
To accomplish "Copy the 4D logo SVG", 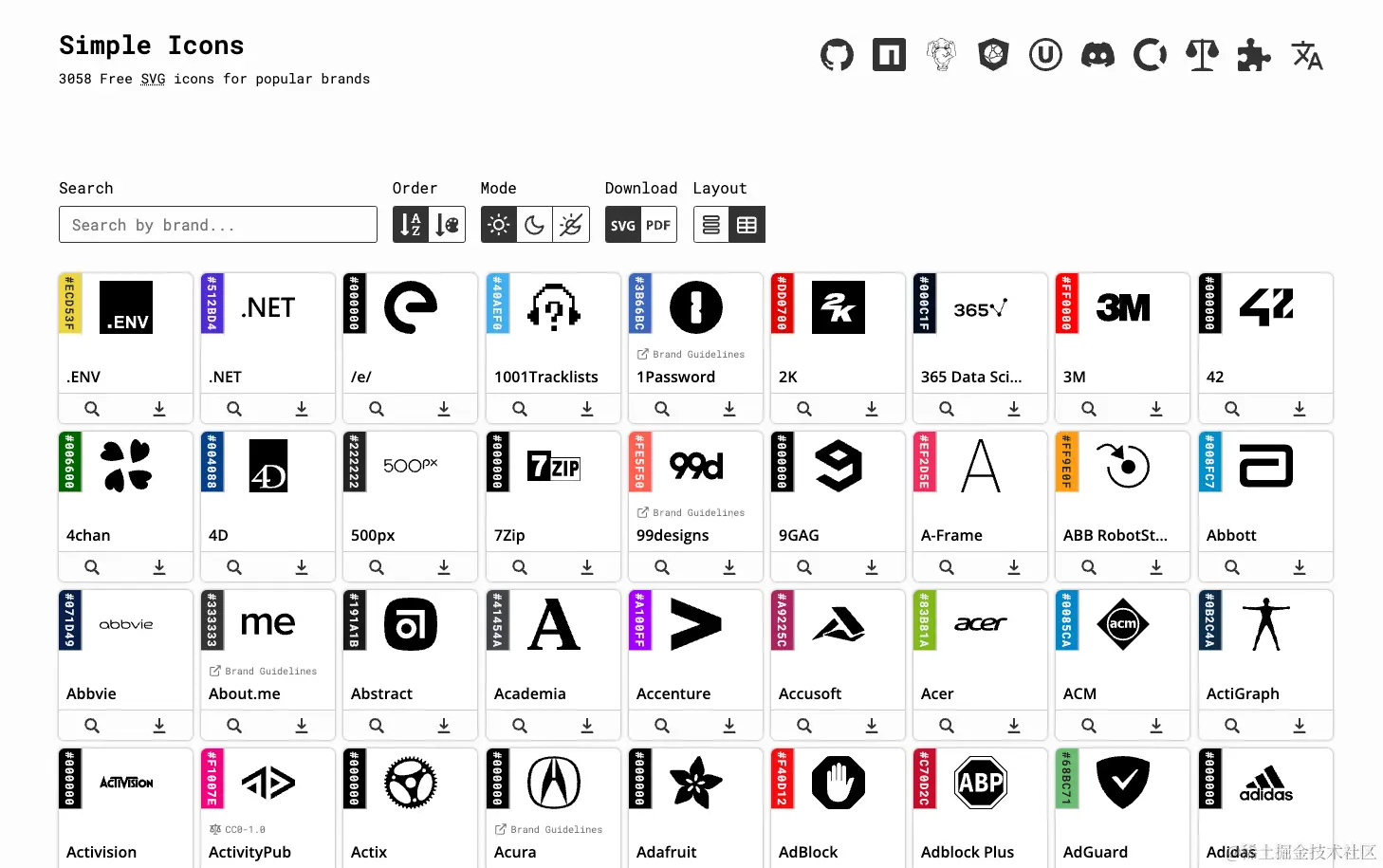I will tap(268, 466).
